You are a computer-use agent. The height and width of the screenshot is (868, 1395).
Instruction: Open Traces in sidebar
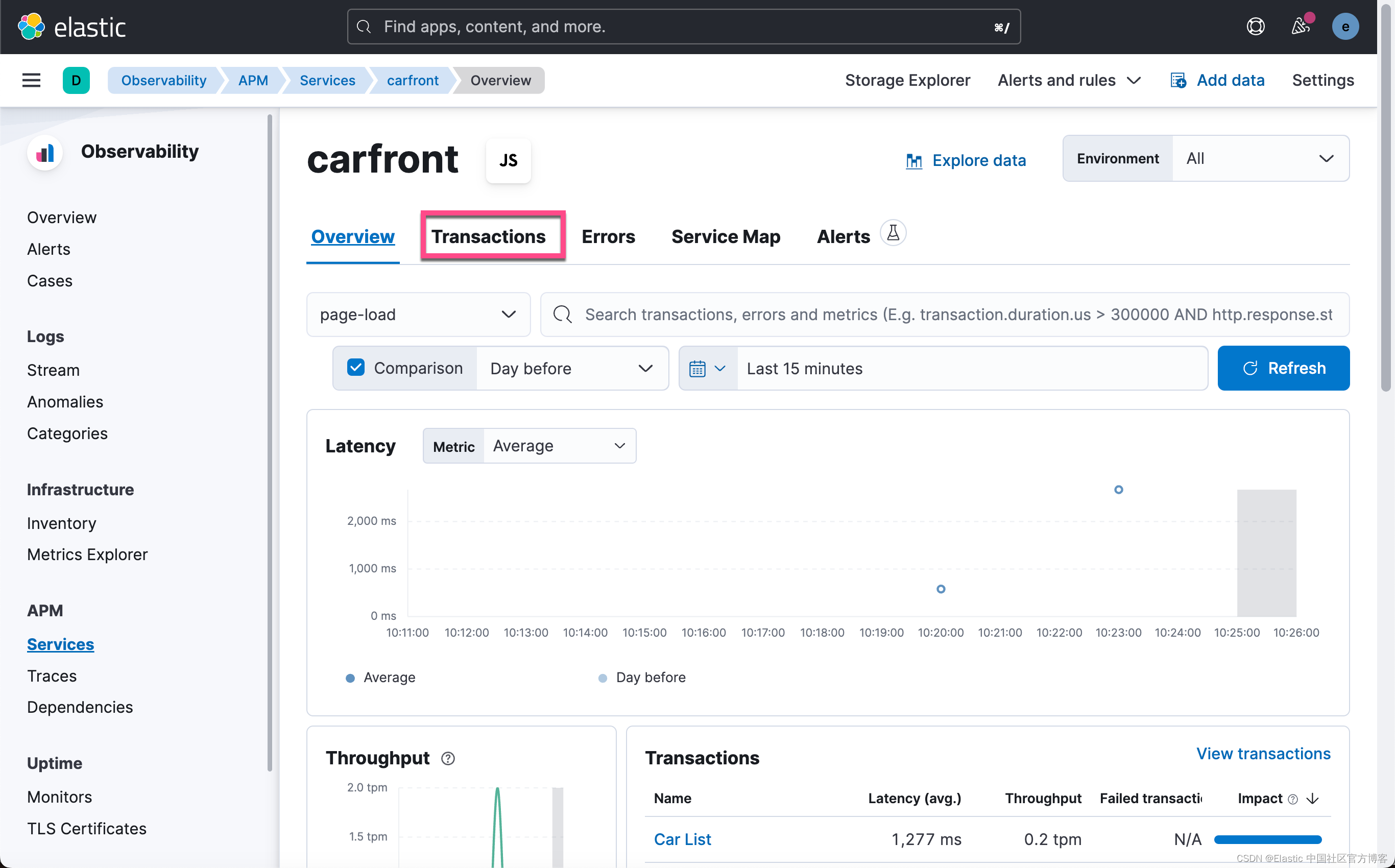[52, 676]
